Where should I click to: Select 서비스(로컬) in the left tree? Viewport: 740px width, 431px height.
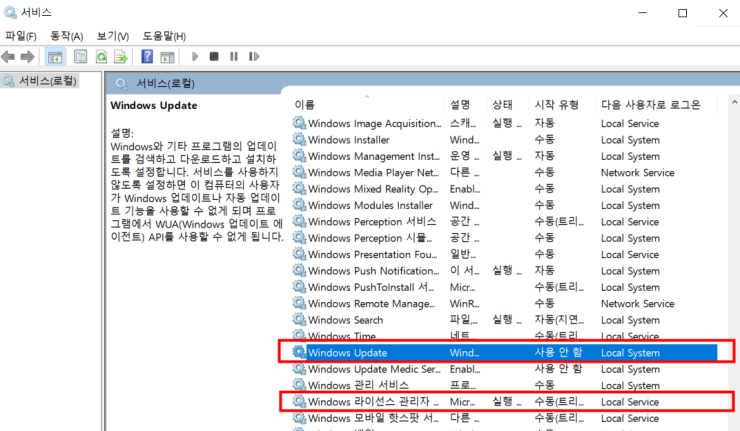tap(47, 81)
